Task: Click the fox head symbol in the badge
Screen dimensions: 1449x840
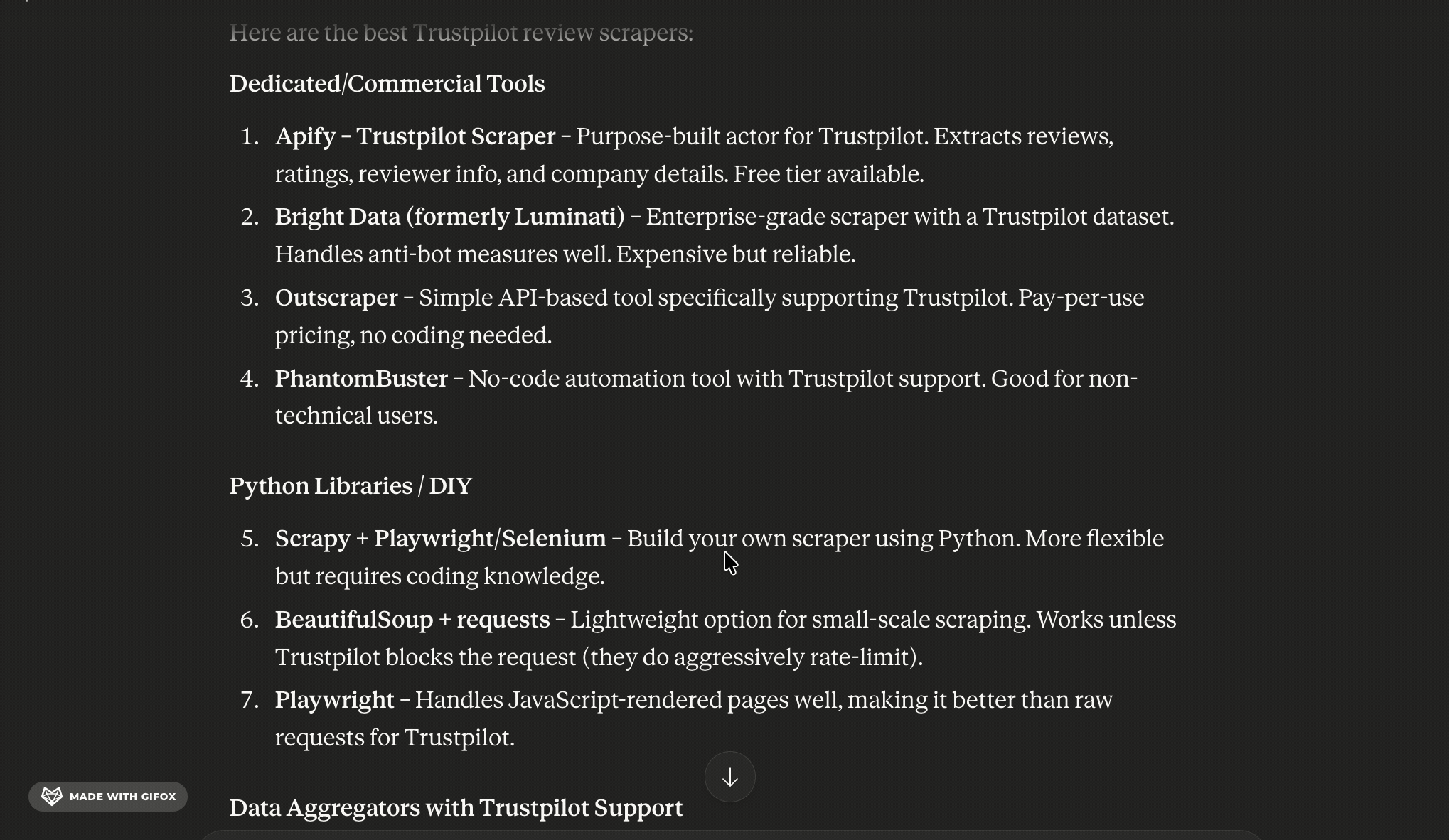Action: tap(50, 796)
